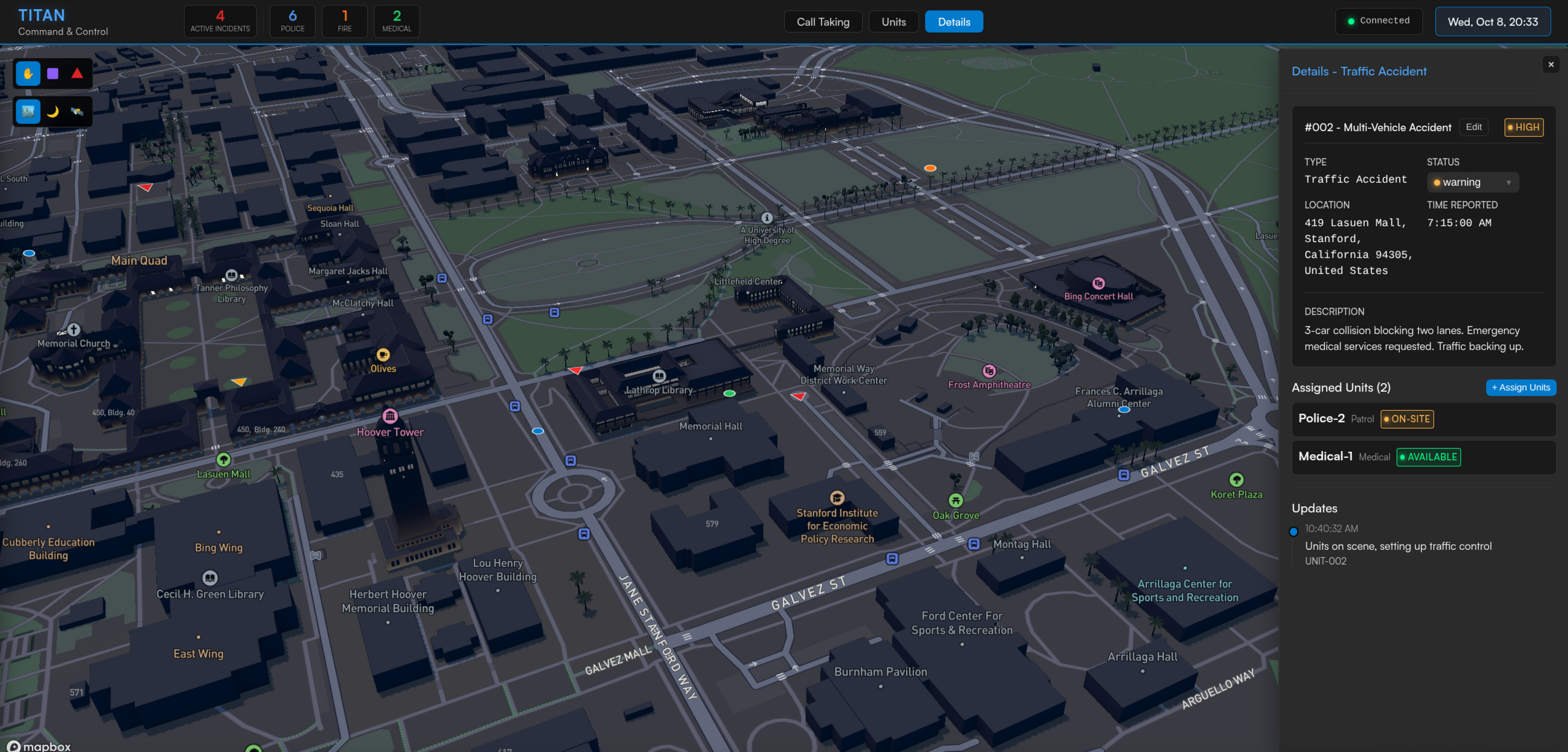Select the hand pan tool
Image resolution: width=1568 pixels, height=752 pixels.
[28, 74]
